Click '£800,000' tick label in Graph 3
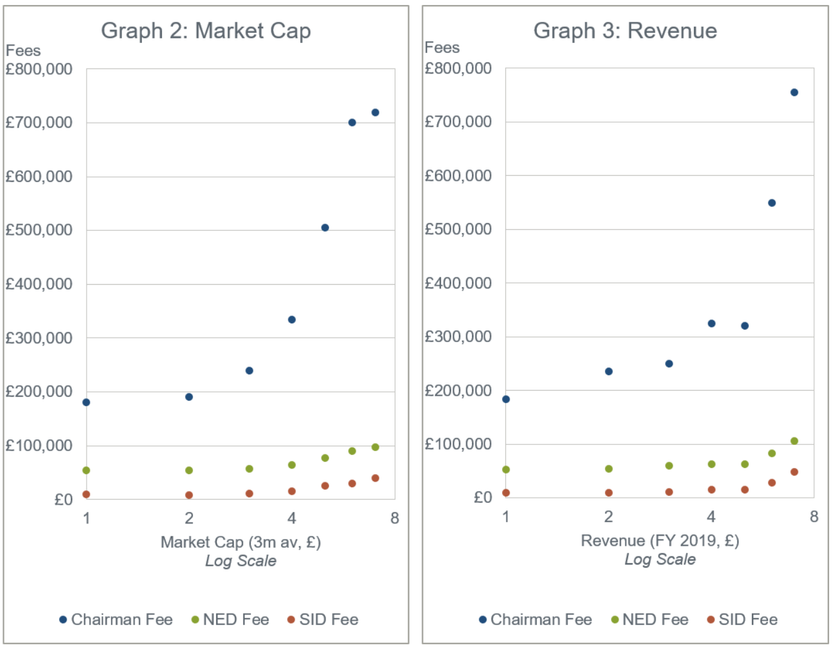Image resolution: width=836 pixels, height=648 pixels. [x=458, y=68]
